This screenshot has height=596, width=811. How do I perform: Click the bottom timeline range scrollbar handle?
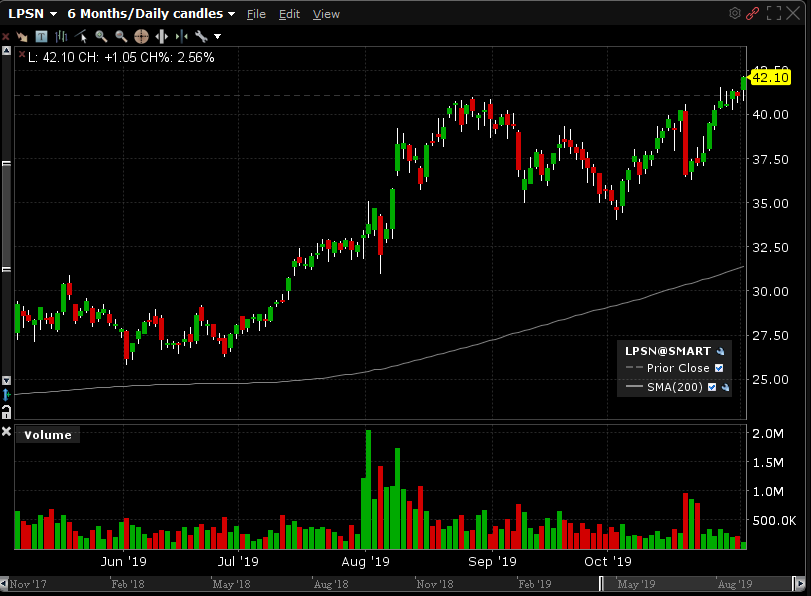(x=602, y=583)
